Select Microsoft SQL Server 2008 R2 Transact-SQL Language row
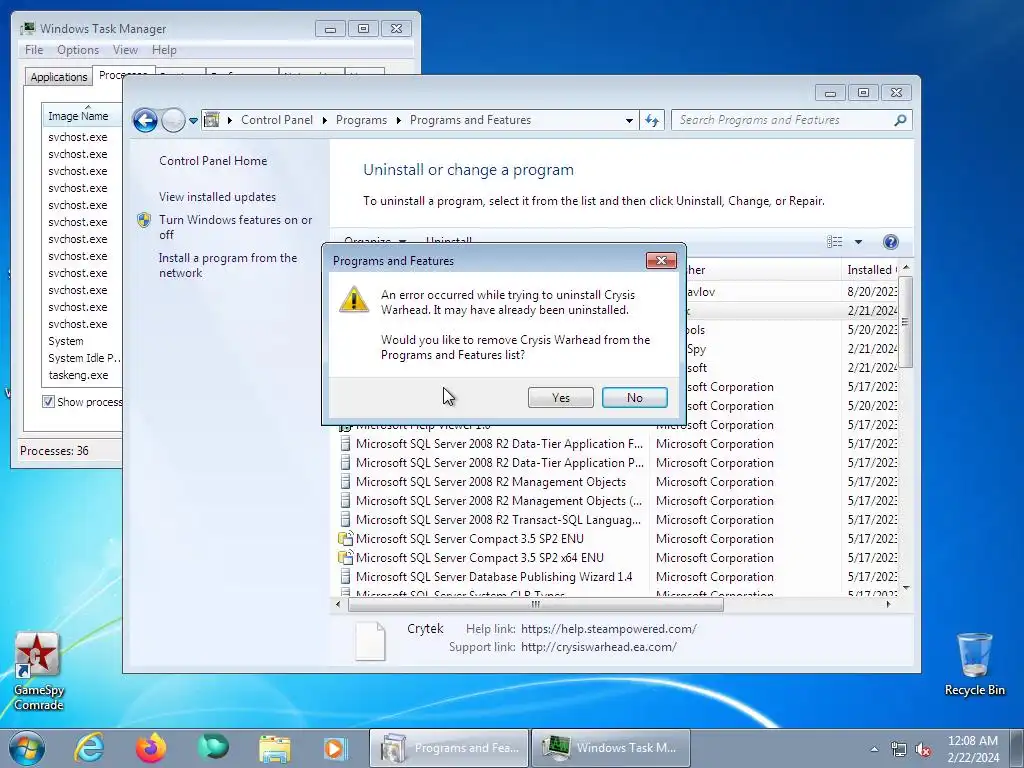 tap(498, 520)
